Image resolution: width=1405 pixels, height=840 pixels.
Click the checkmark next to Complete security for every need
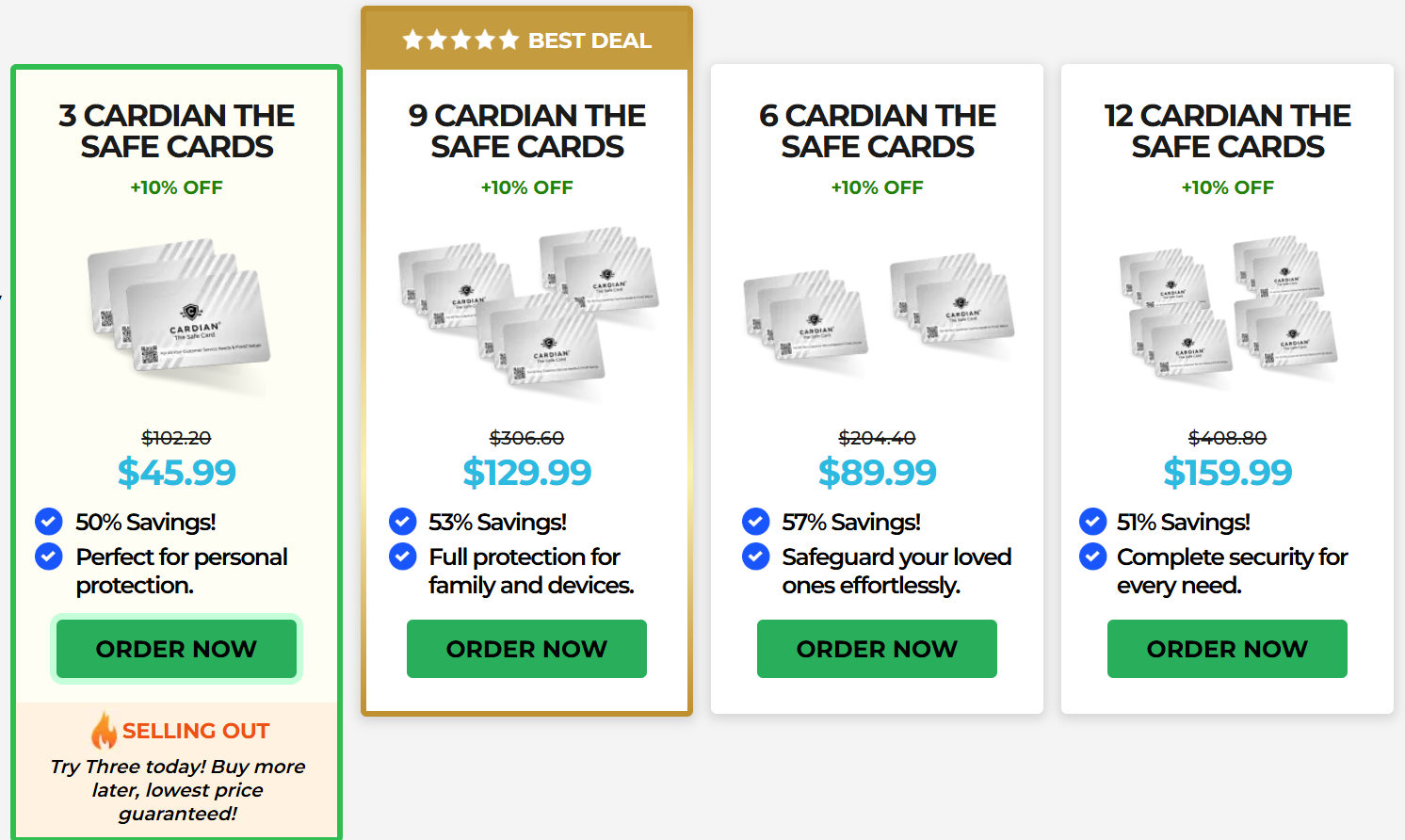1092,557
